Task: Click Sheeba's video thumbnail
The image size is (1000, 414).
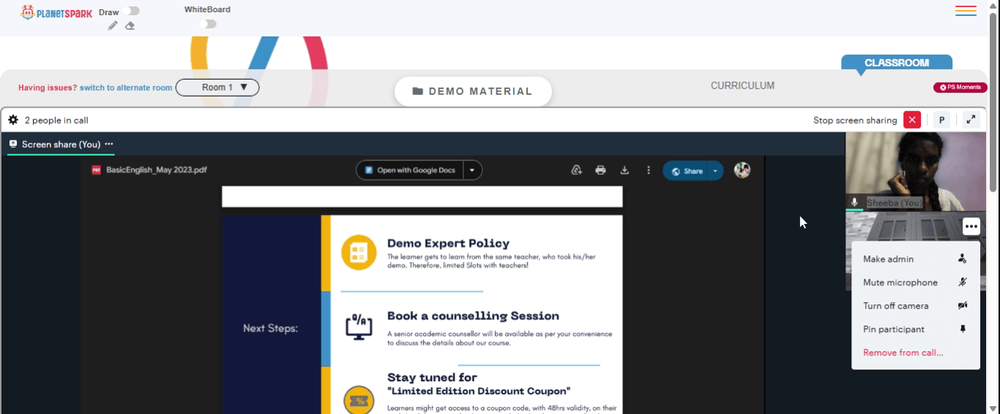Action: [x=916, y=172]
